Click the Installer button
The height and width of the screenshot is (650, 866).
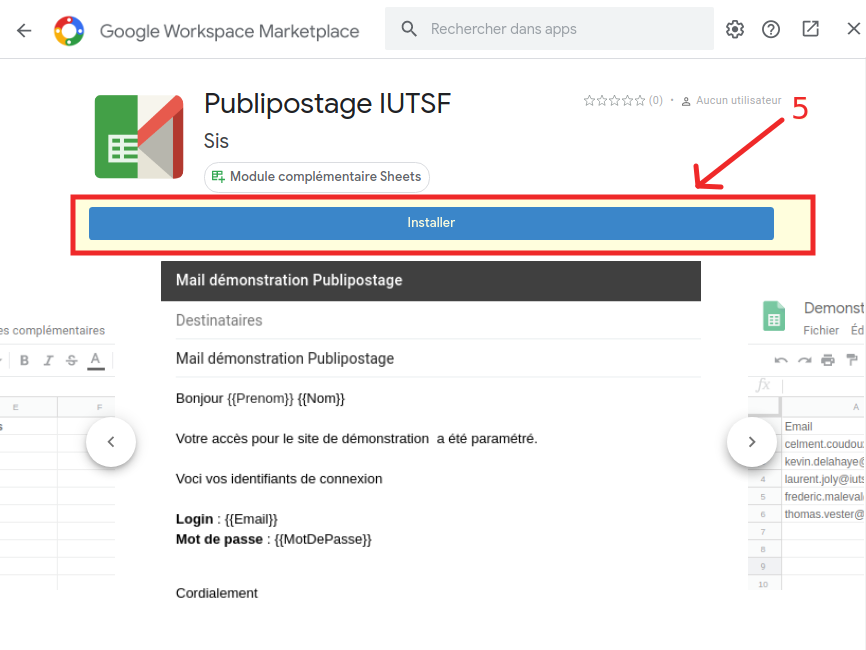431,223
